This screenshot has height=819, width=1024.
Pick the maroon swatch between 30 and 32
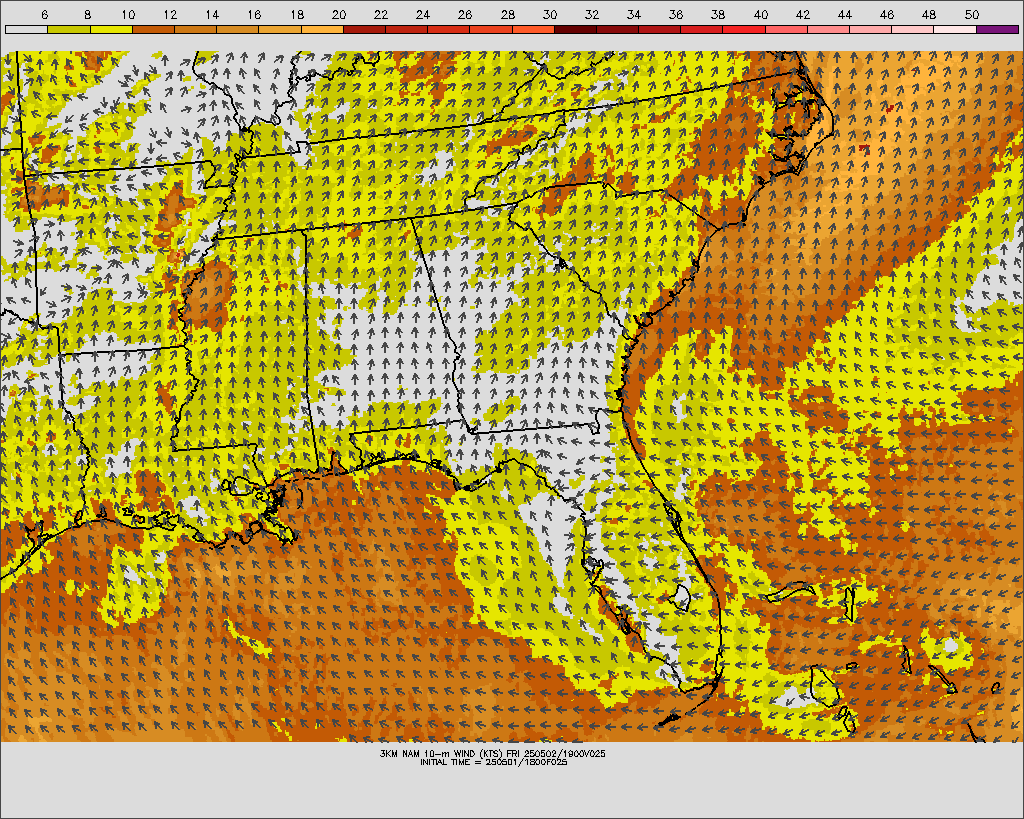[575, 29]
